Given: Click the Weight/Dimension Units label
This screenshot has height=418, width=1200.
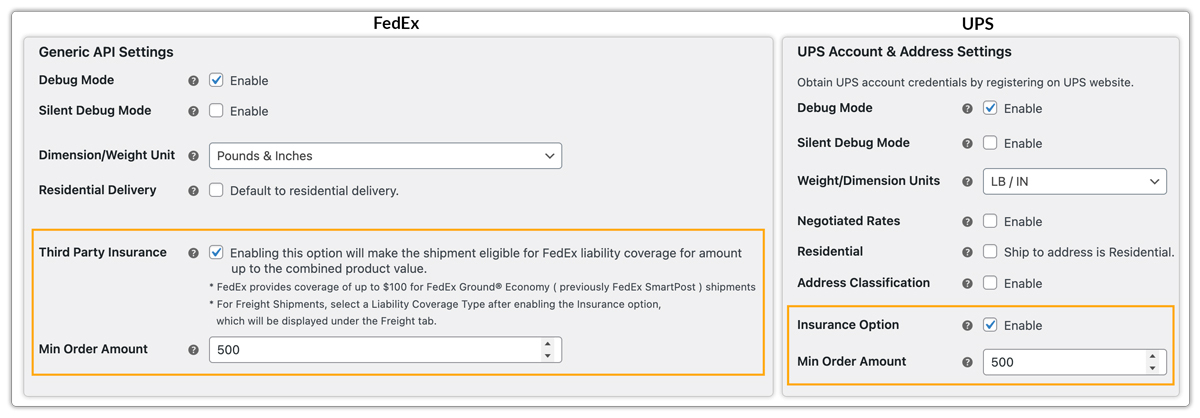Looking at the screenshot, I should [x=869, y=181].
